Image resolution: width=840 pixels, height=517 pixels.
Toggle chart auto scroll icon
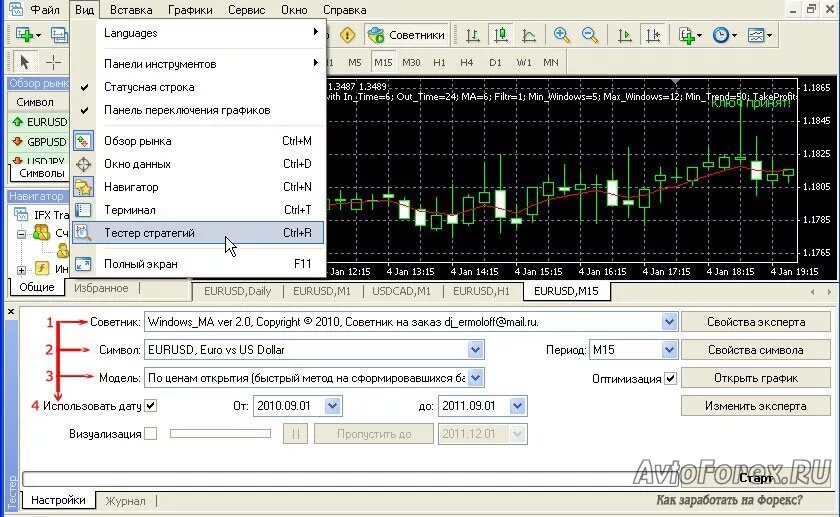(x=625, y=35)
